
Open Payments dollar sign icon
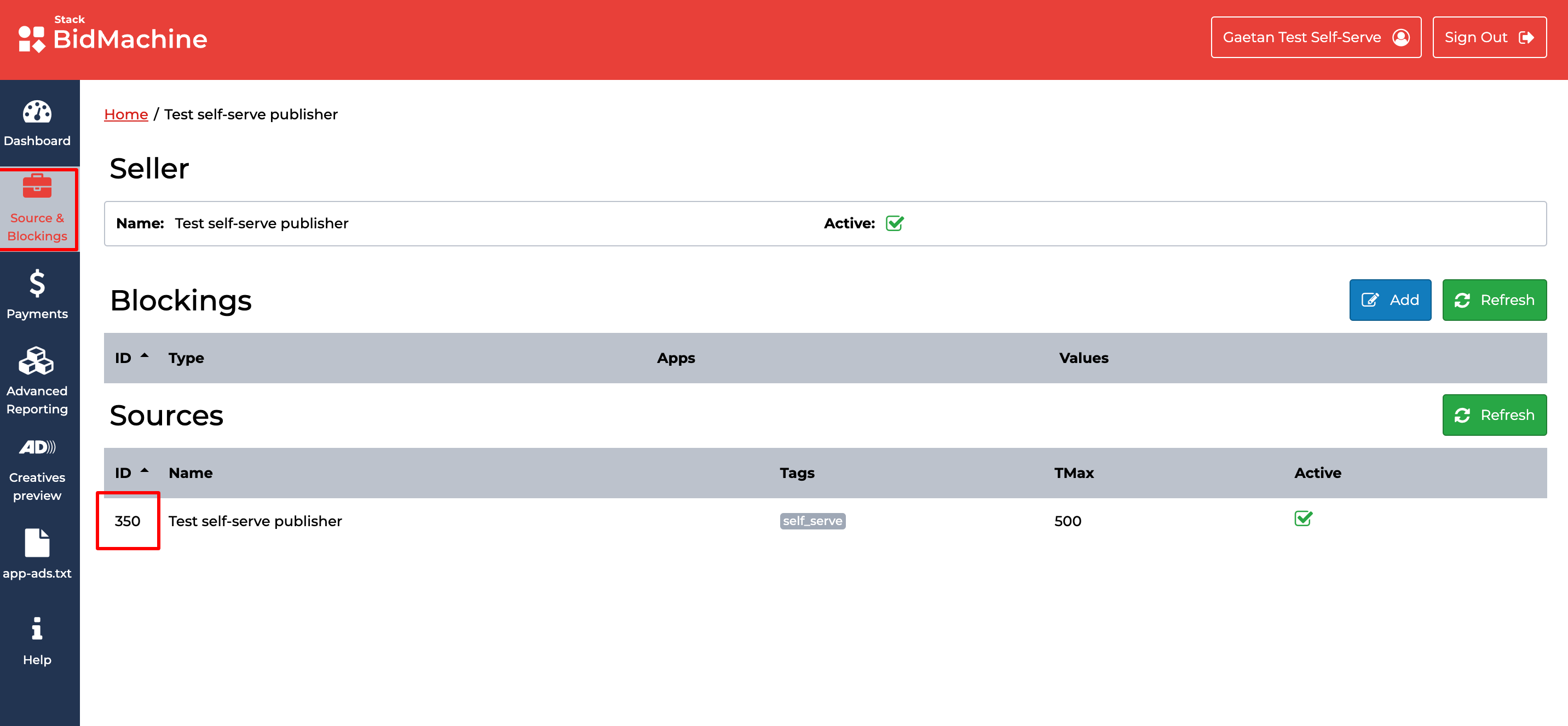[37, 283]
